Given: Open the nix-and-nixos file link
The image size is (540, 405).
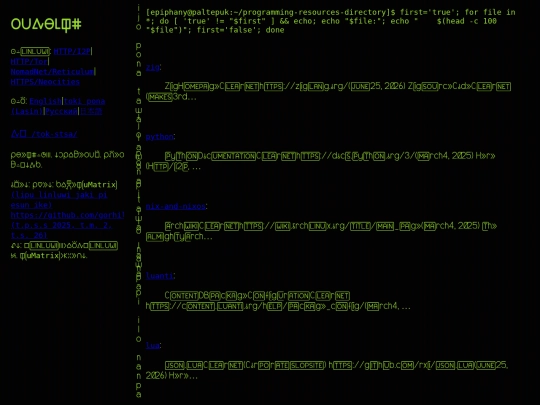Looking at the screenshot, I should (x=176, y=206).
